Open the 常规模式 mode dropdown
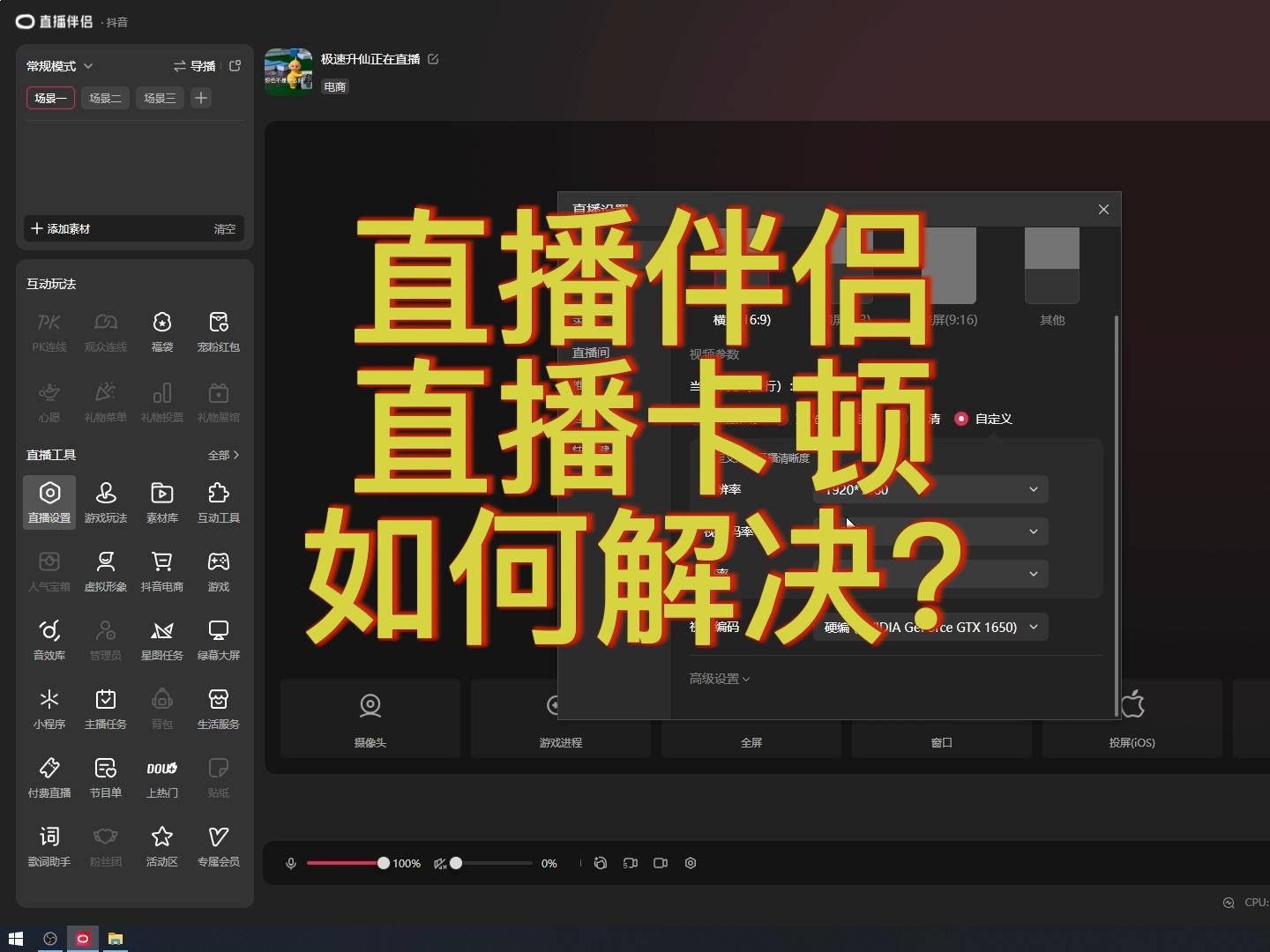Image resolution: width=1270 pixels, height=952 pixels. point(60,66)
